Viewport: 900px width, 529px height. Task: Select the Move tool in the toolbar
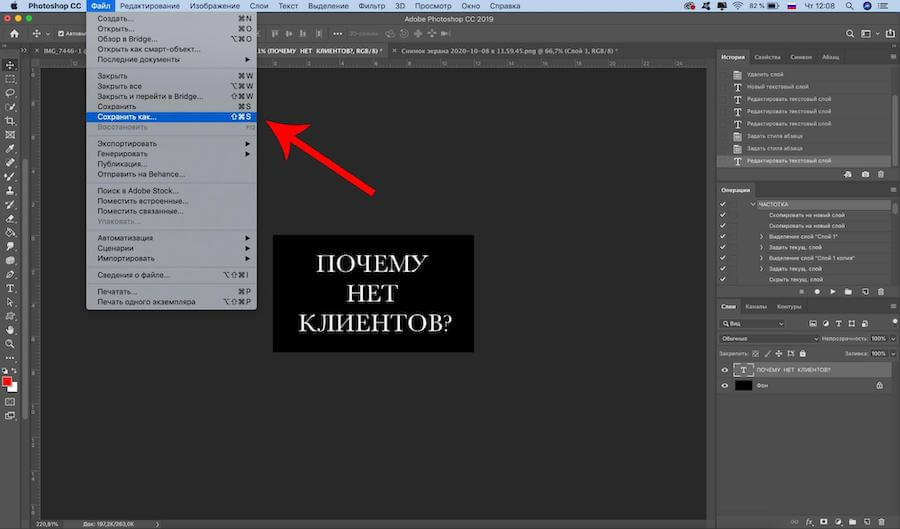pyautogui.click(x=10, y=63)
